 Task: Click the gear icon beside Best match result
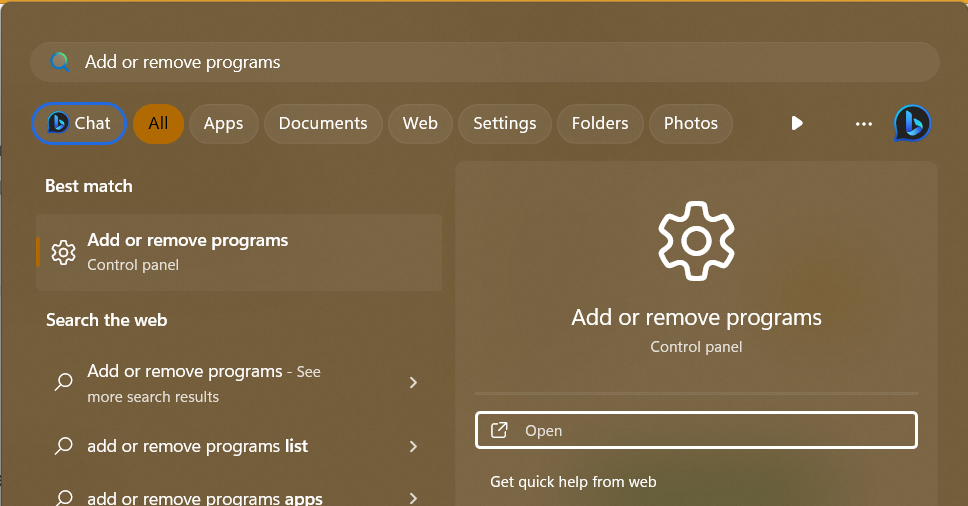click(63, 252)
